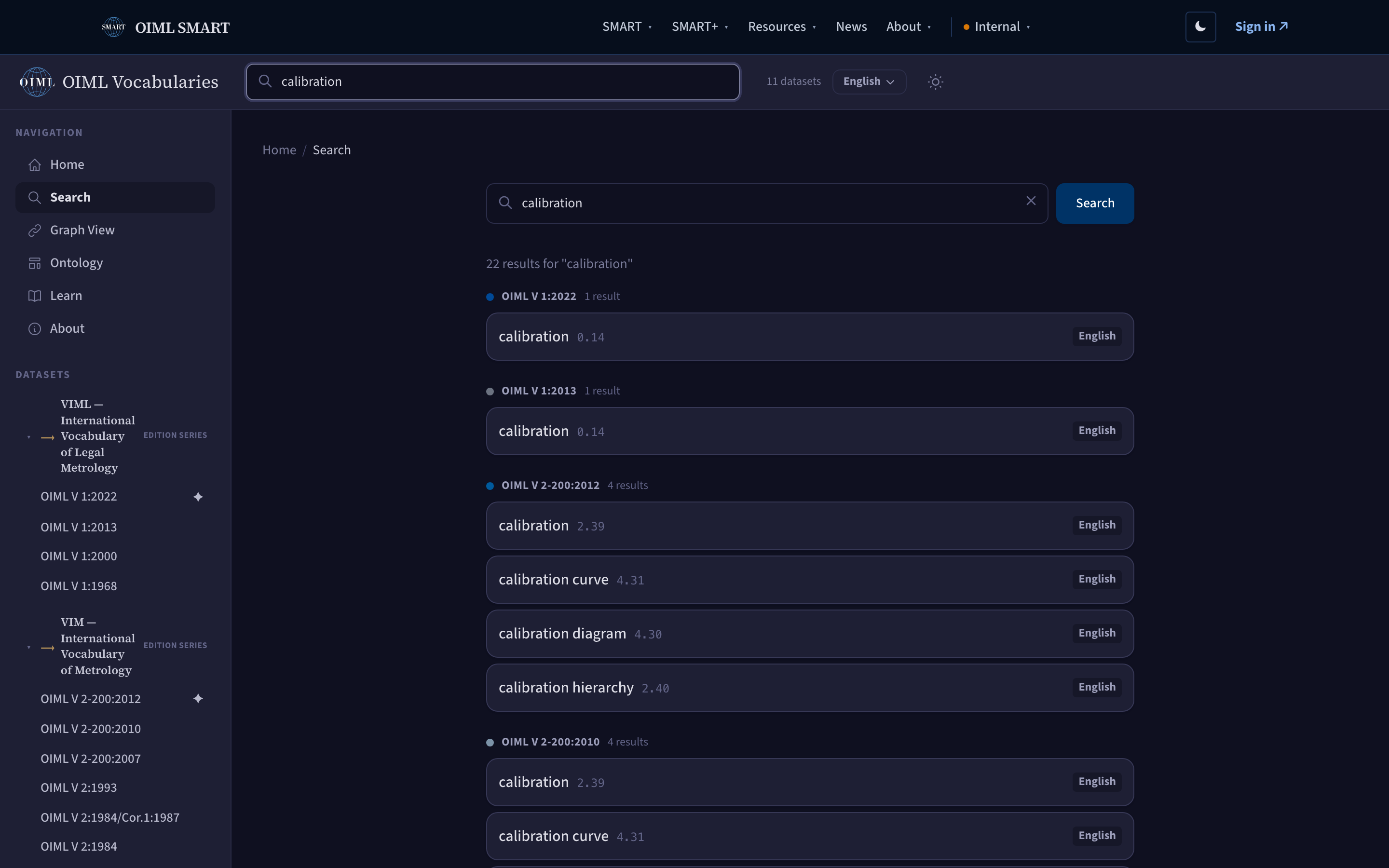Open calibration curve 4.31 under OIML V 2-200:2012

[810, 580]
